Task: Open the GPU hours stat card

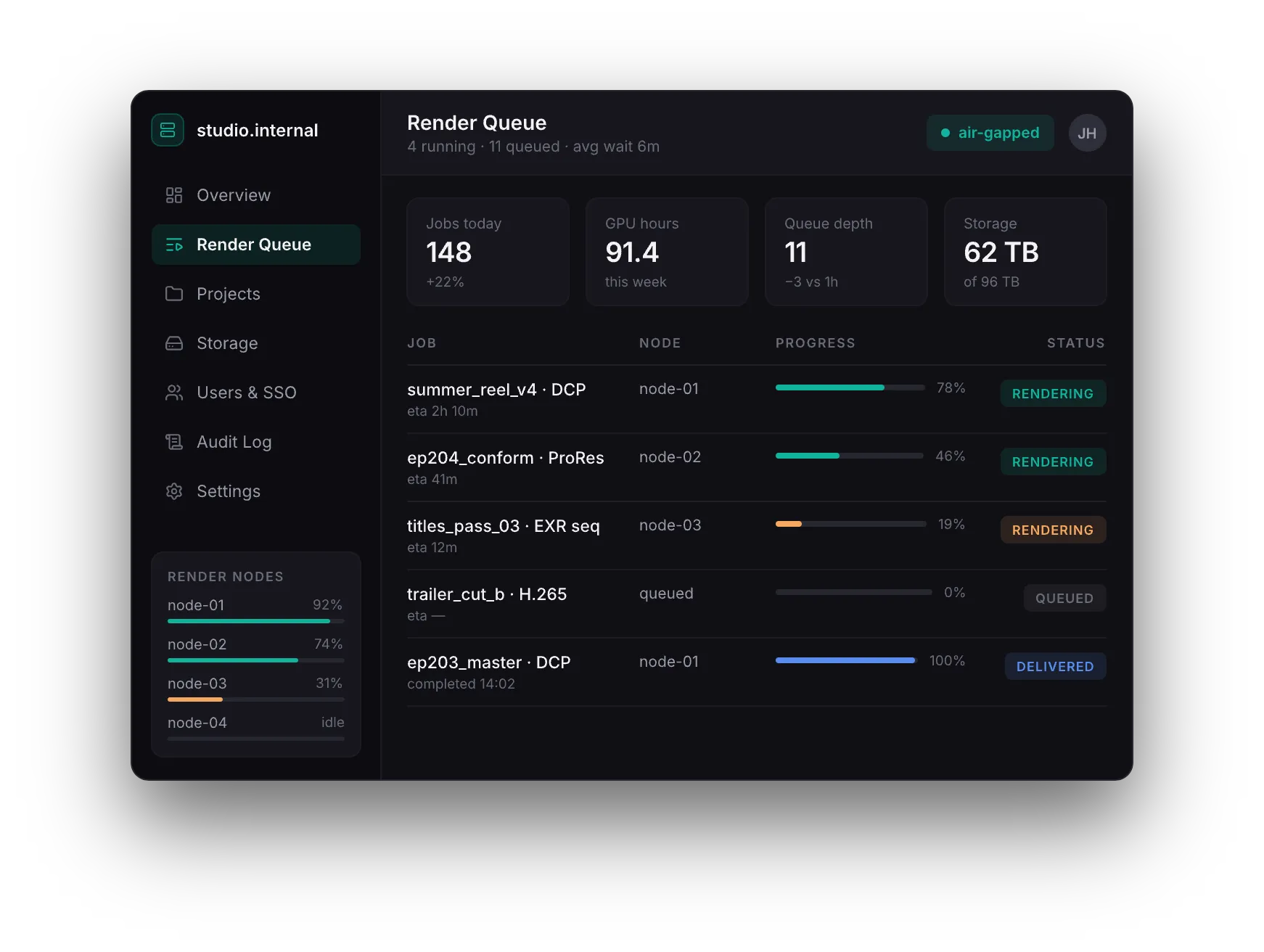Action: coord(667,252)
